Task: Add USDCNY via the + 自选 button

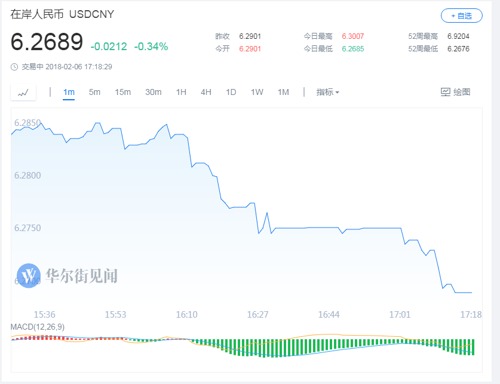Action: 462,16
